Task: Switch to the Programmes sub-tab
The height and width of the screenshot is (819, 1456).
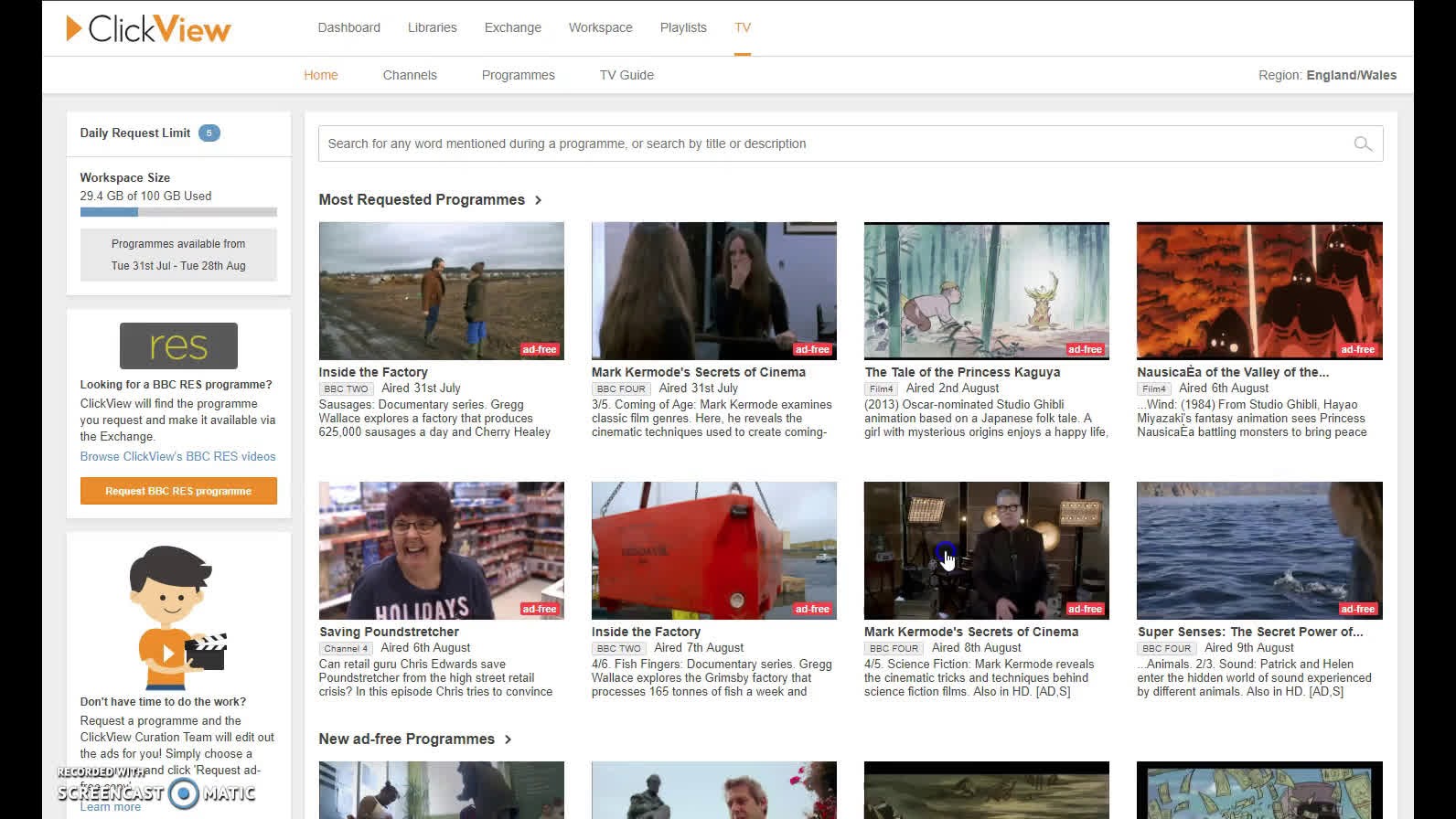Action: 519,75
